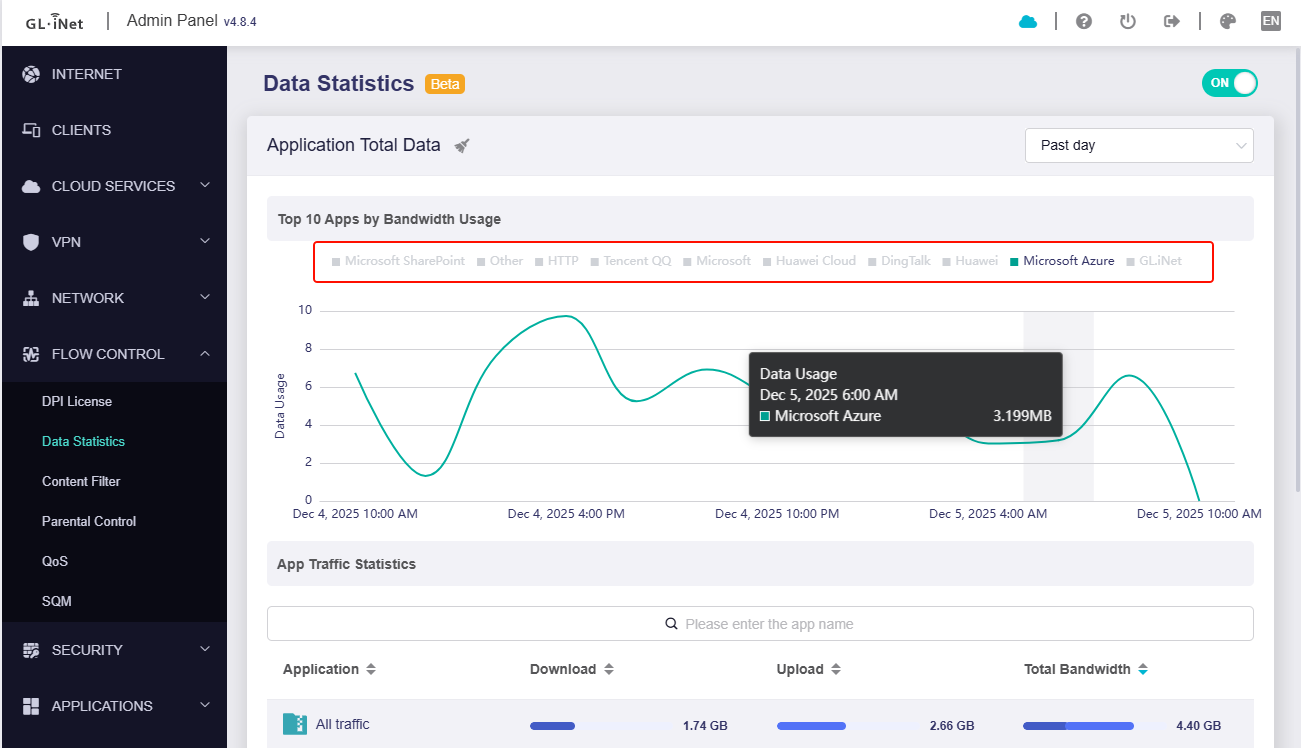1301x748 pixels.
Task: Show Microsoft SharePoint series in chart legend
Action: pyautogui.click(x=398, y=261)
